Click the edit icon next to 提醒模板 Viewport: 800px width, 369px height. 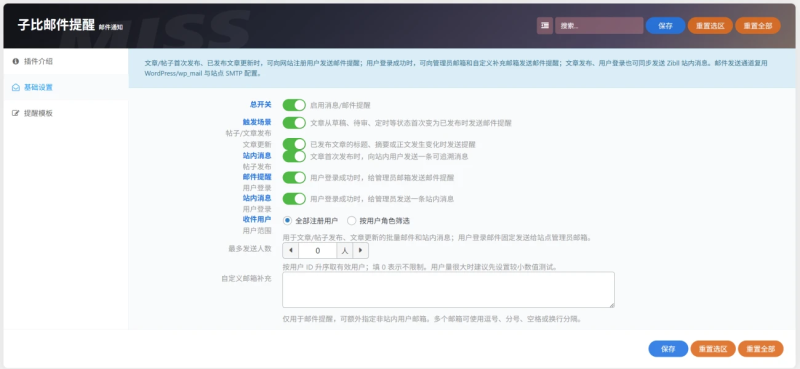pyautogui.click(x=16, y=113)
